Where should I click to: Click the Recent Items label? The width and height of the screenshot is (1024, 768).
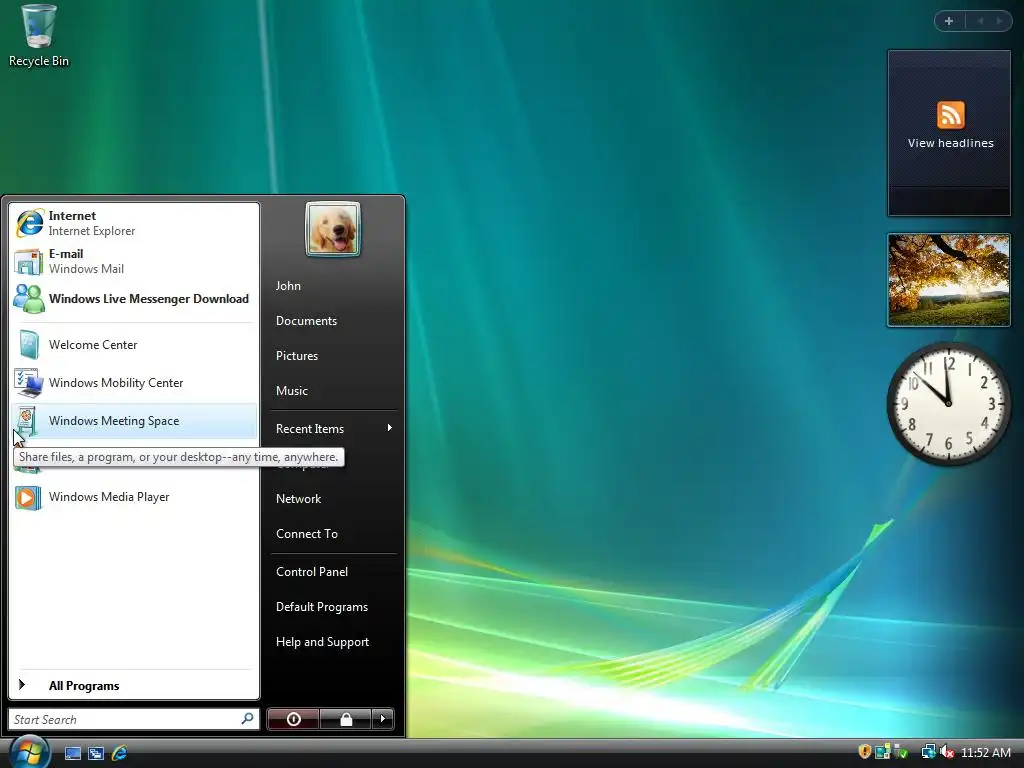310,429
